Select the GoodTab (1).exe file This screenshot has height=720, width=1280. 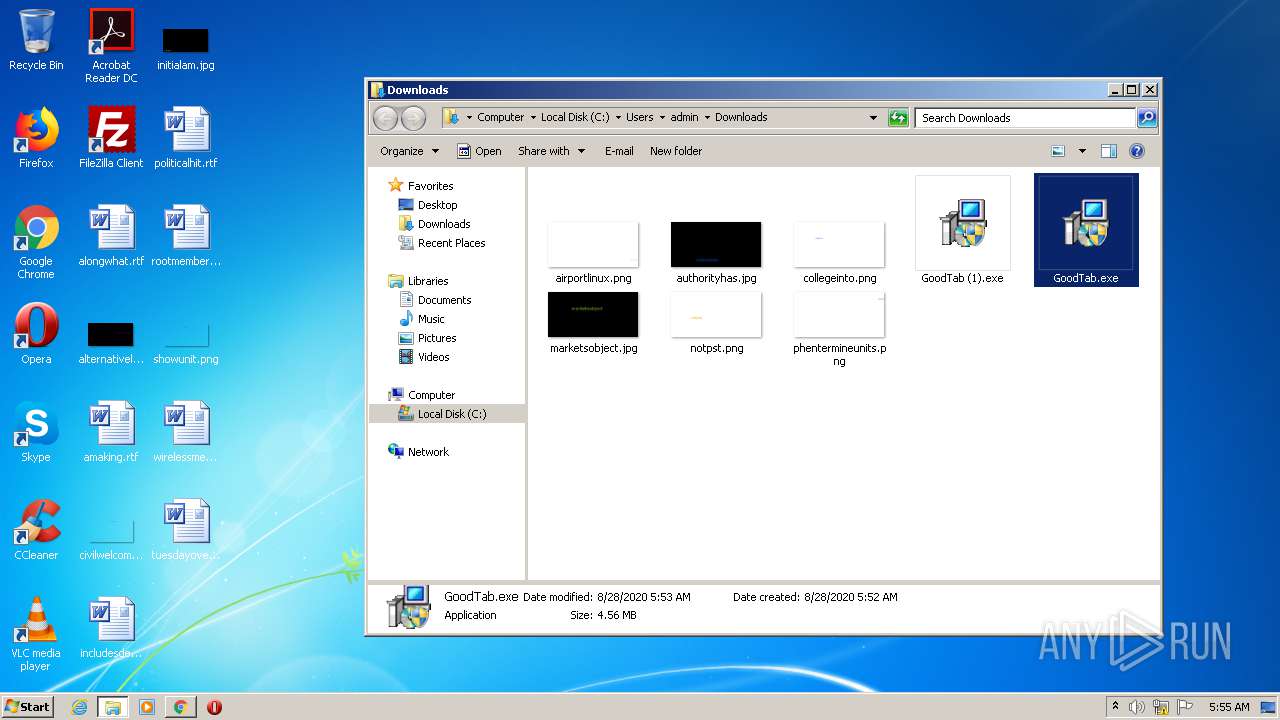tap(962, 230)
